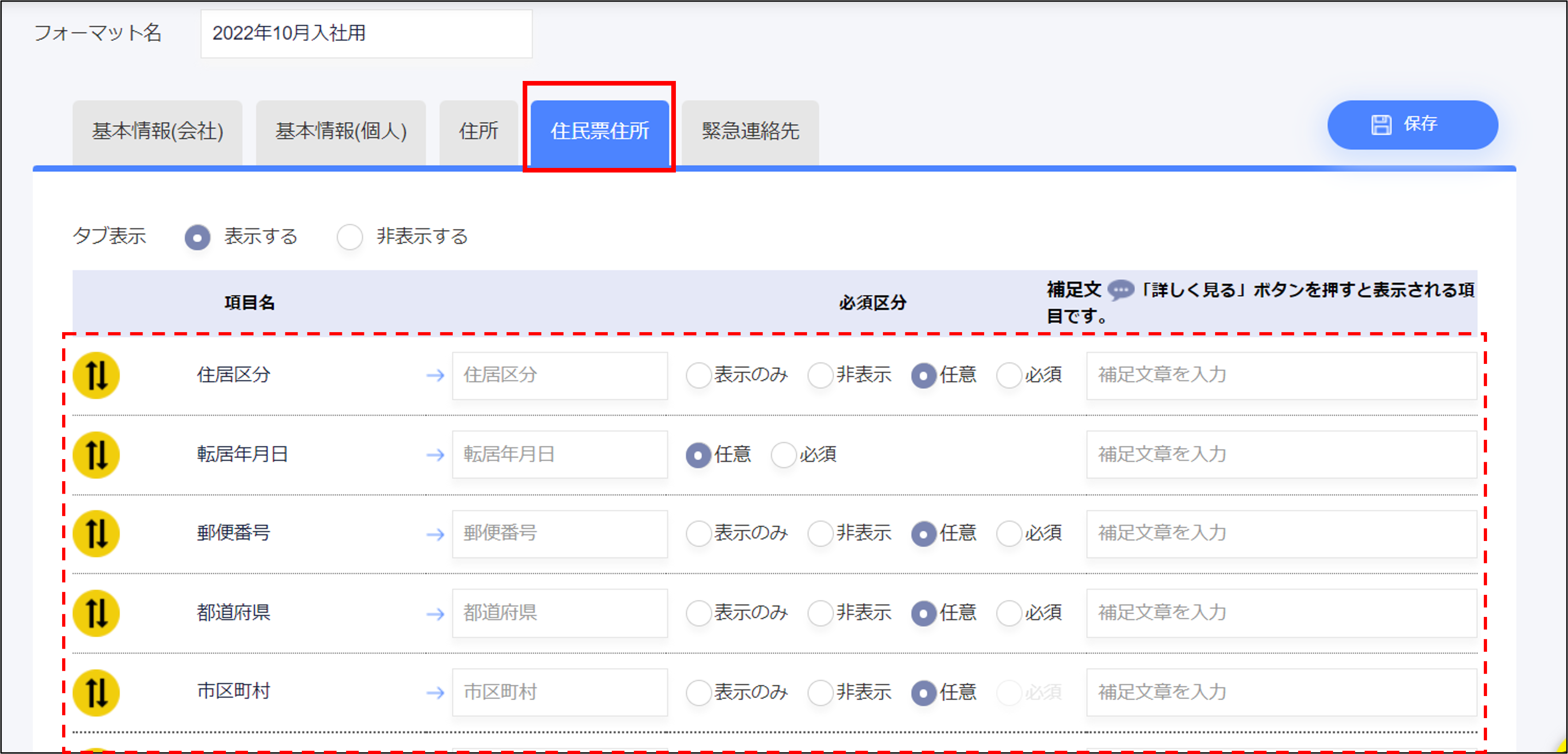The image size is (1568, 754).
Task: Click the フォーマット名 text field
Action: 366,34
